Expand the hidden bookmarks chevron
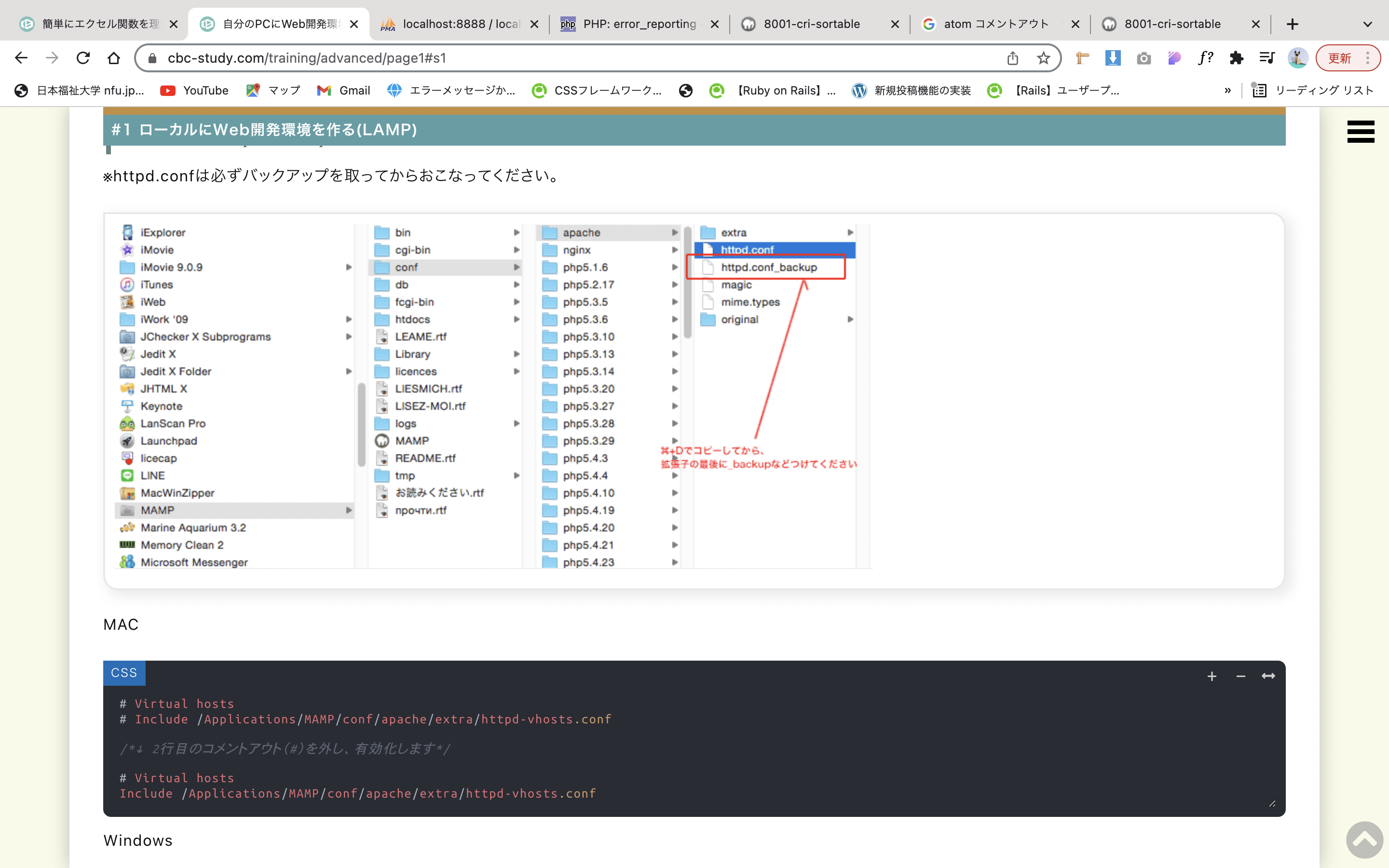This screenshot has width=1389, height=868. [1227, 91]
